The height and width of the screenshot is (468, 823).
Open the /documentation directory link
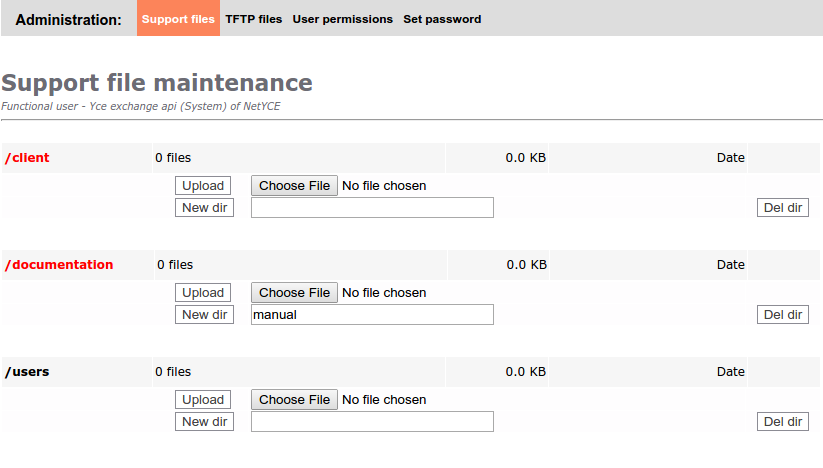59,265
